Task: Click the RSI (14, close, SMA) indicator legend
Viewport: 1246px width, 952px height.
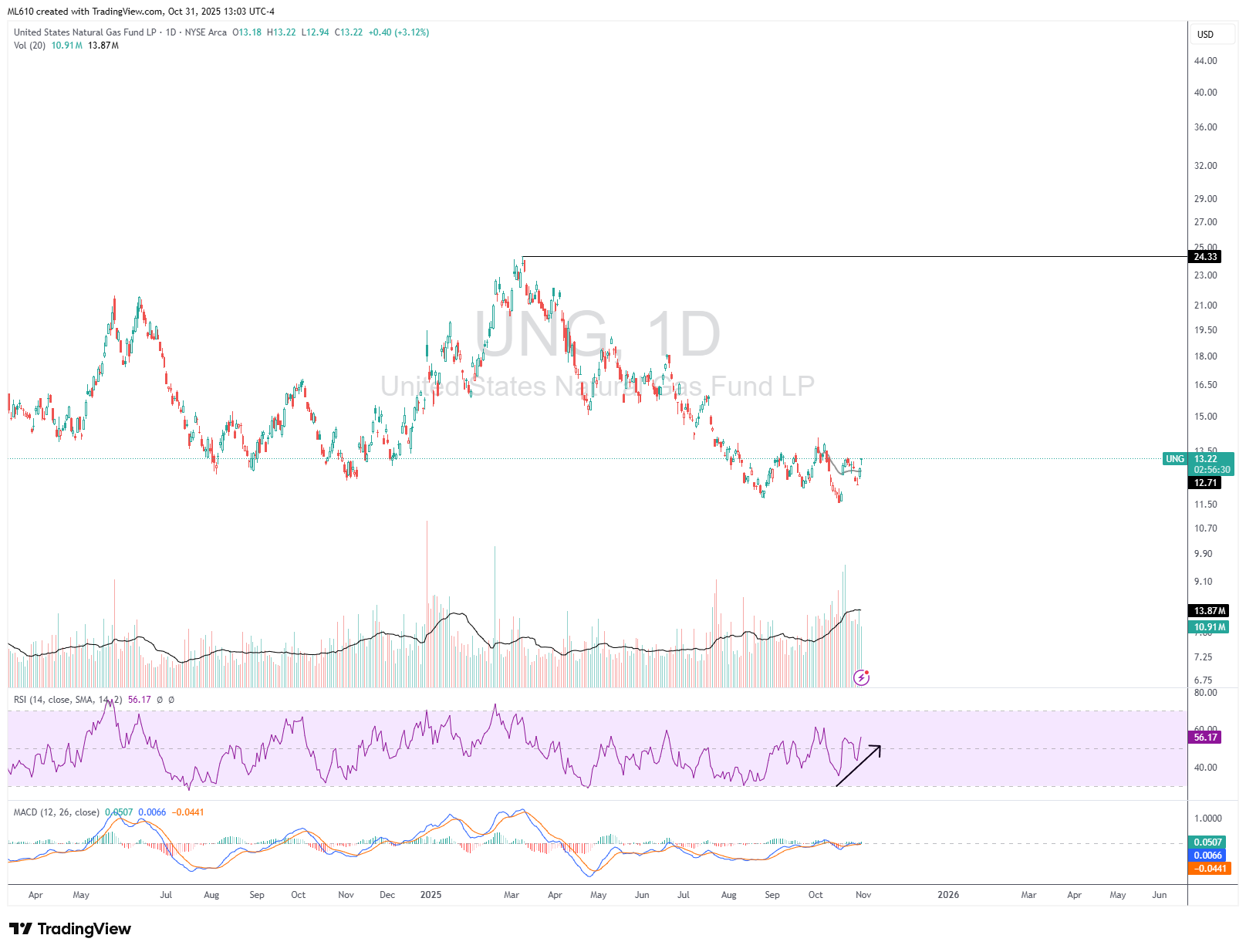Action: tap(68, 700)
